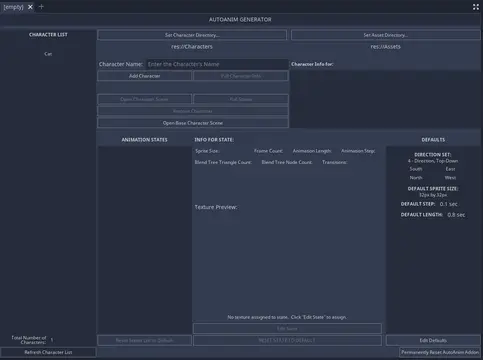Click the Open Character Scene button

pyautogui.click(x=144, y=99)
